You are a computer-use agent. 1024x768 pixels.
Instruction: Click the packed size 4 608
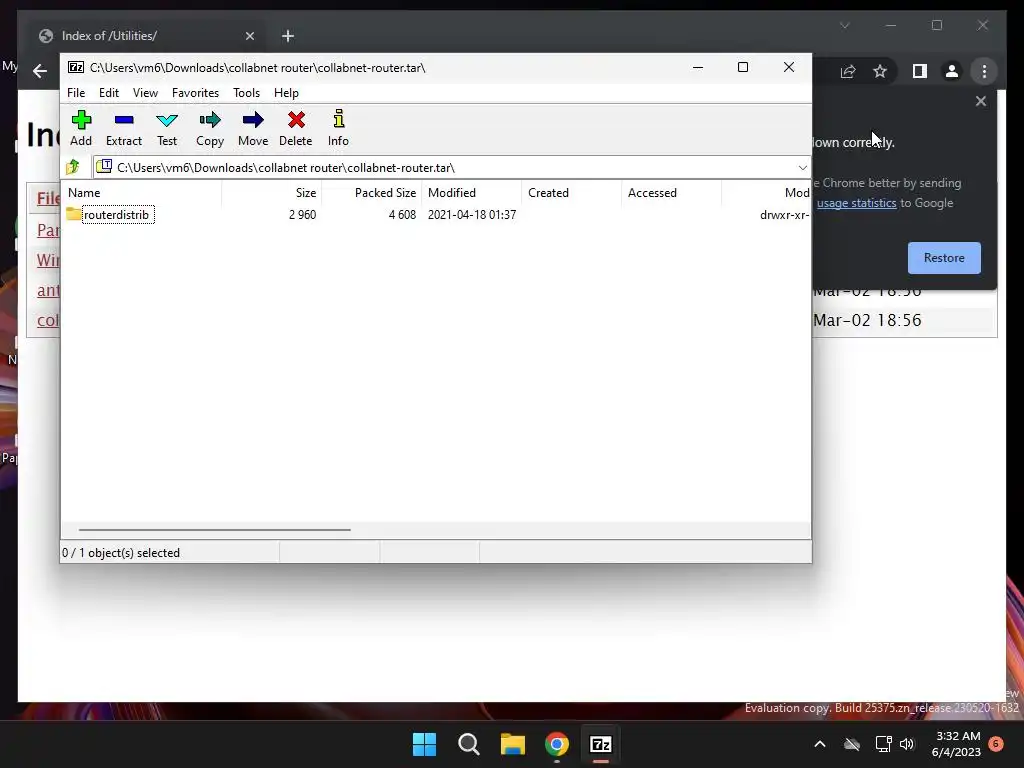click(x=402, y=215)
